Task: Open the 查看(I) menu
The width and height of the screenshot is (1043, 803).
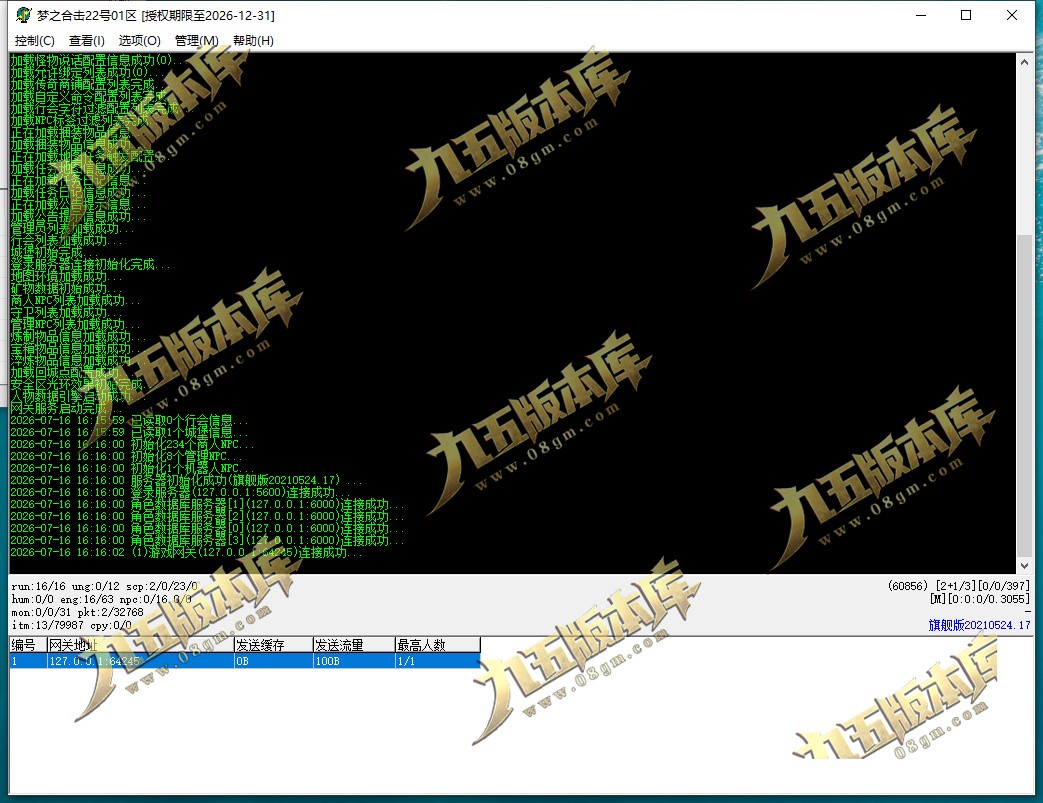Action: [86, 41]
